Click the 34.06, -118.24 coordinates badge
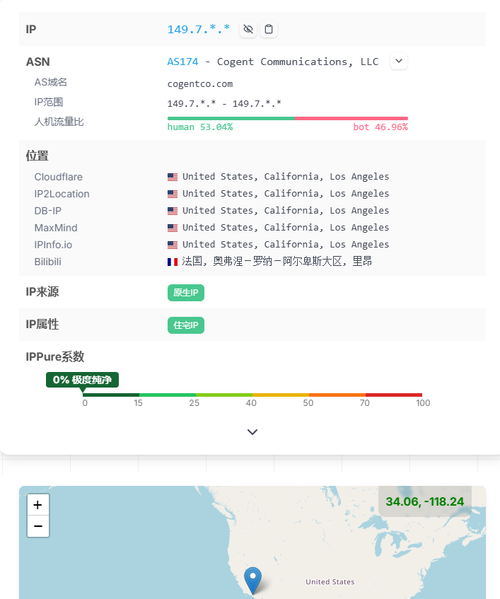The image size is (500, 599). tap(425, 501)
